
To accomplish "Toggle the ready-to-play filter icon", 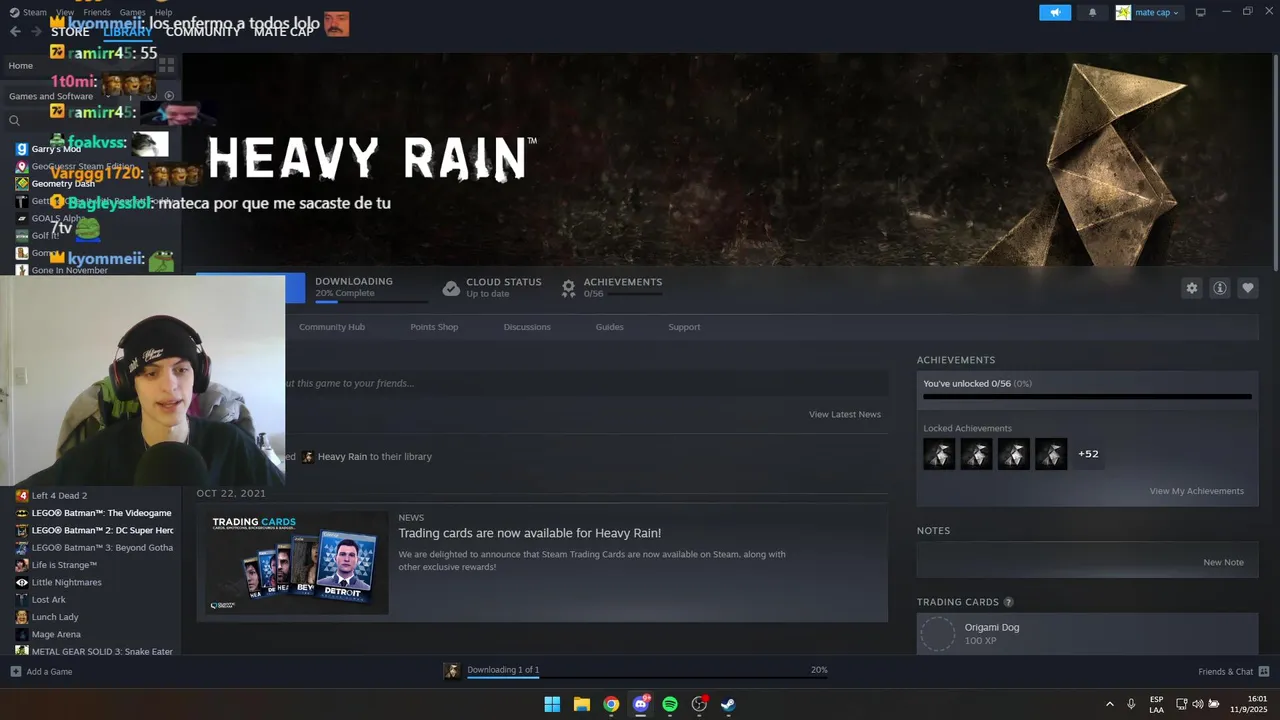I will click(169, 96).
